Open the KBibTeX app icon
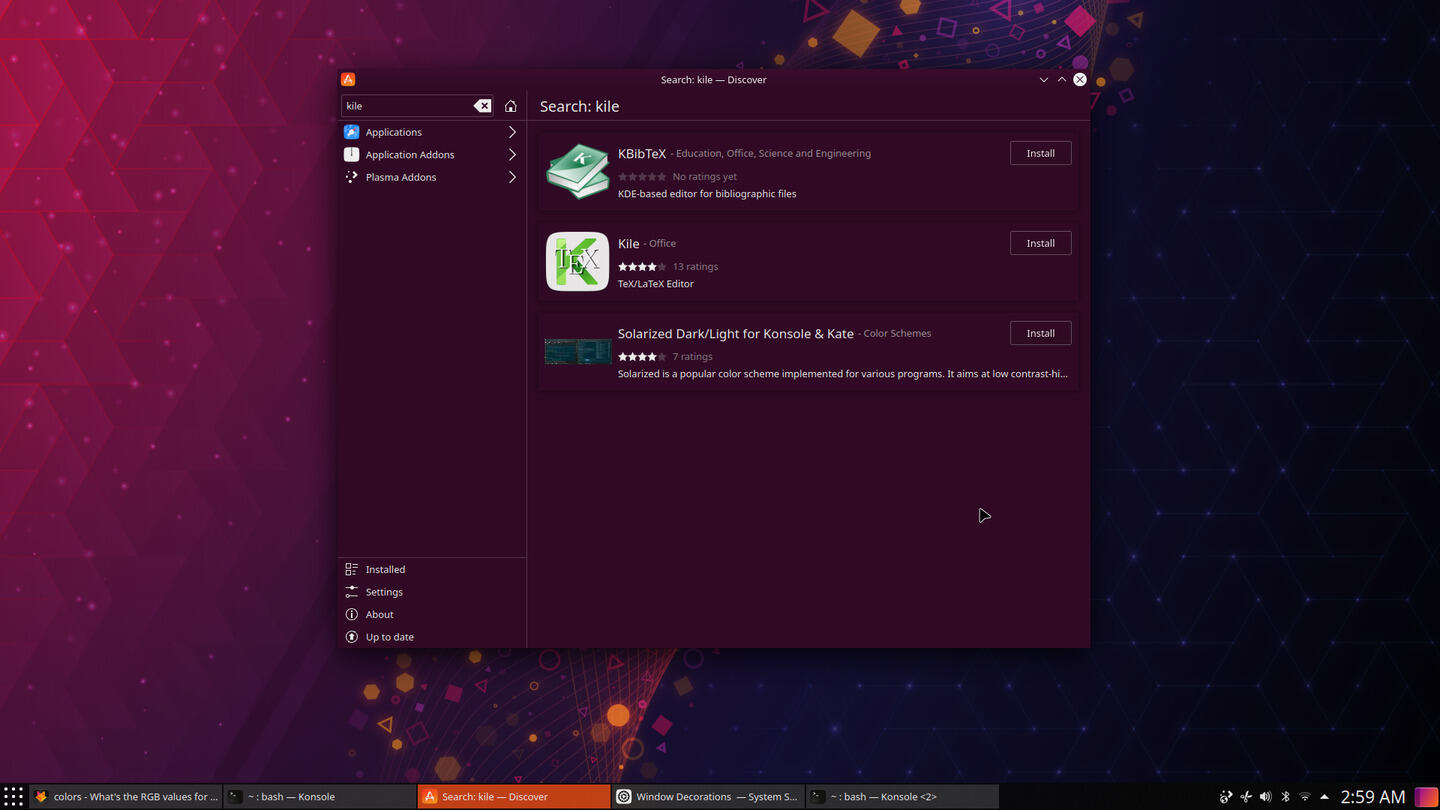 click(x=577, y=171)
